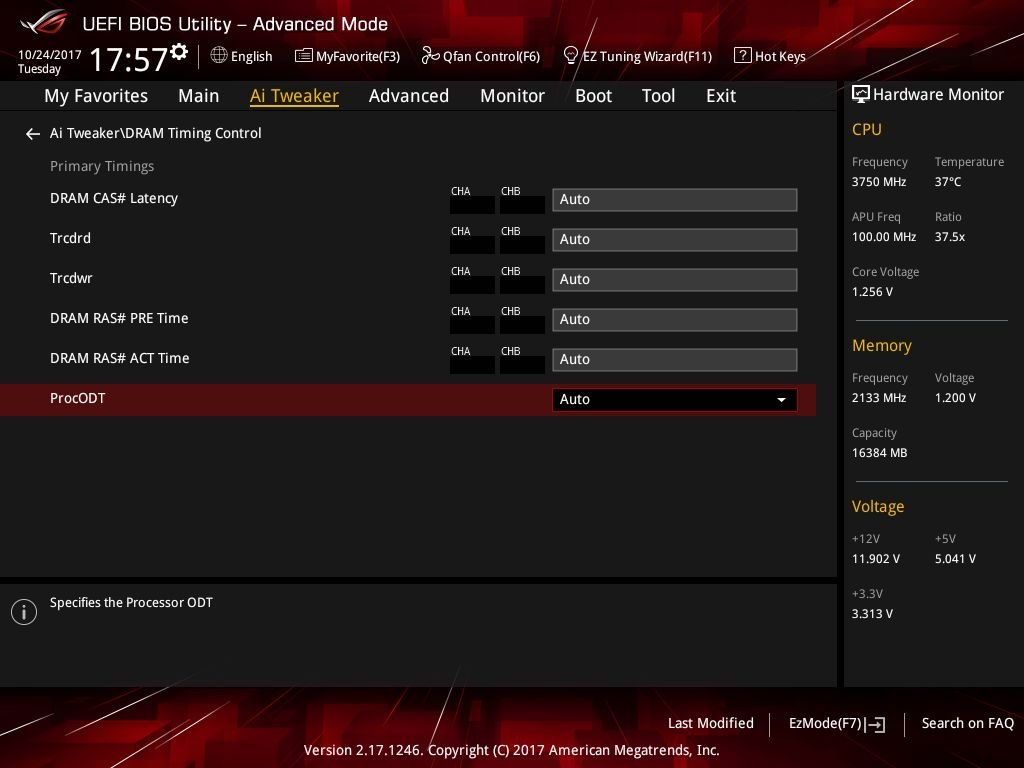
Task: Click Search on FAQ link
Action: pos(967,724)
